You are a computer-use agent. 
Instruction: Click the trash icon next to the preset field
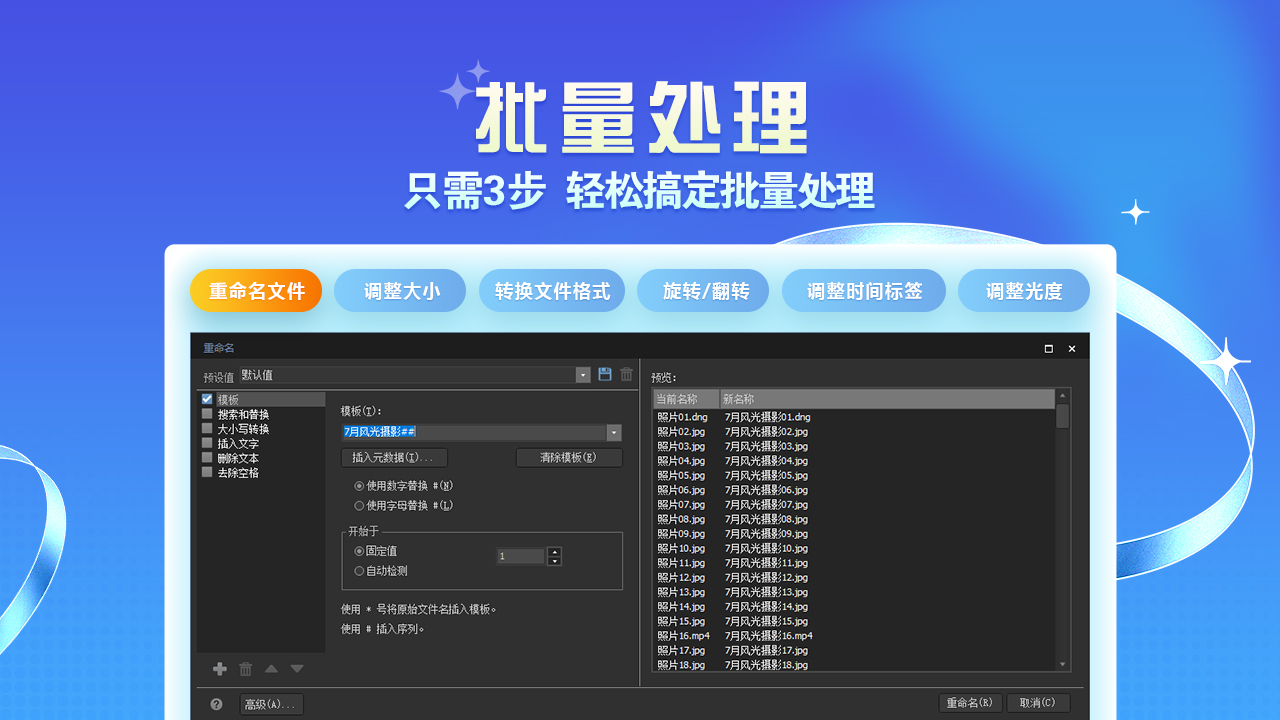click(x=626, y=373)
